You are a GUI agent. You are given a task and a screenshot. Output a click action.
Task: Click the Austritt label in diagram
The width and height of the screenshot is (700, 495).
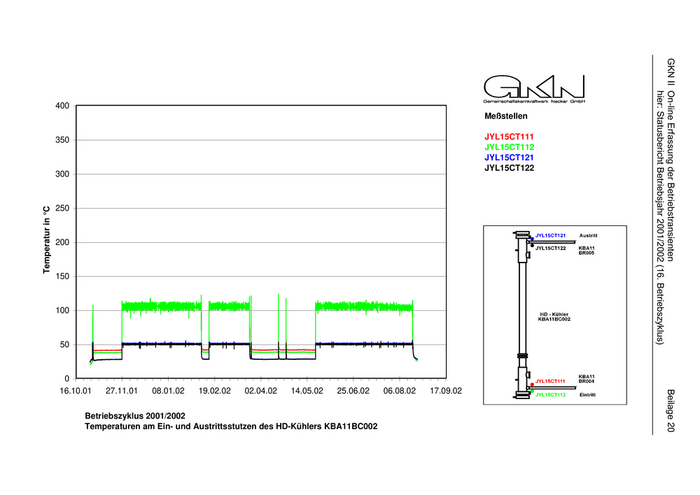click(x=588, y=235)
